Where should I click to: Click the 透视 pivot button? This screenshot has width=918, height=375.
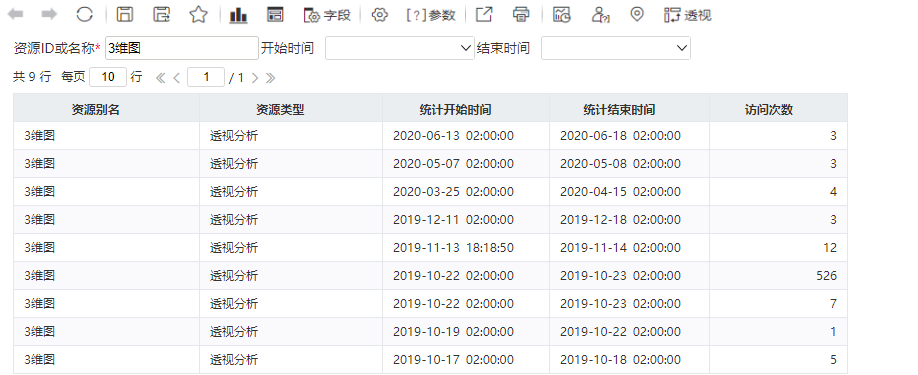pyautogui.click(x=688, y=15)
